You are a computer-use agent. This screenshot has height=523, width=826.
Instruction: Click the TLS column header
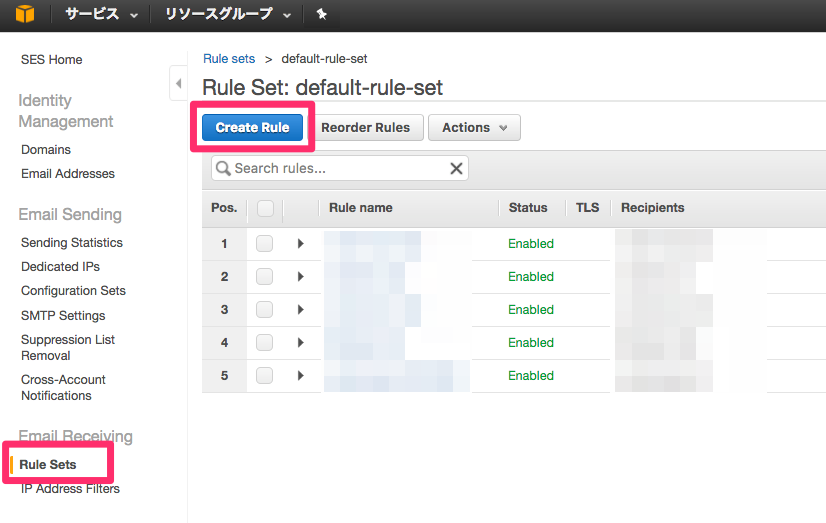(x=587, y=208)
